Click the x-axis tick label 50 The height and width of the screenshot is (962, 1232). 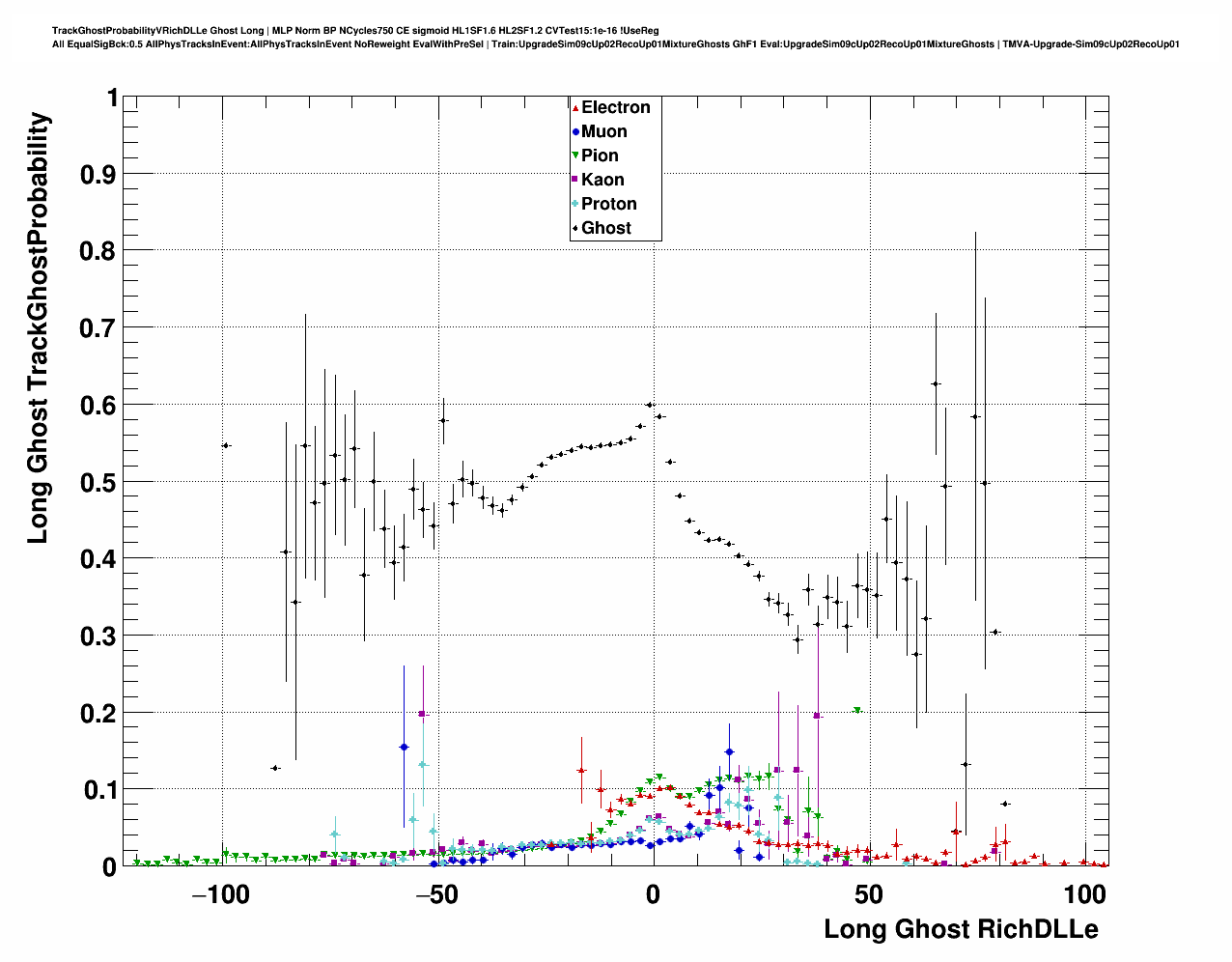coord(869,894)
